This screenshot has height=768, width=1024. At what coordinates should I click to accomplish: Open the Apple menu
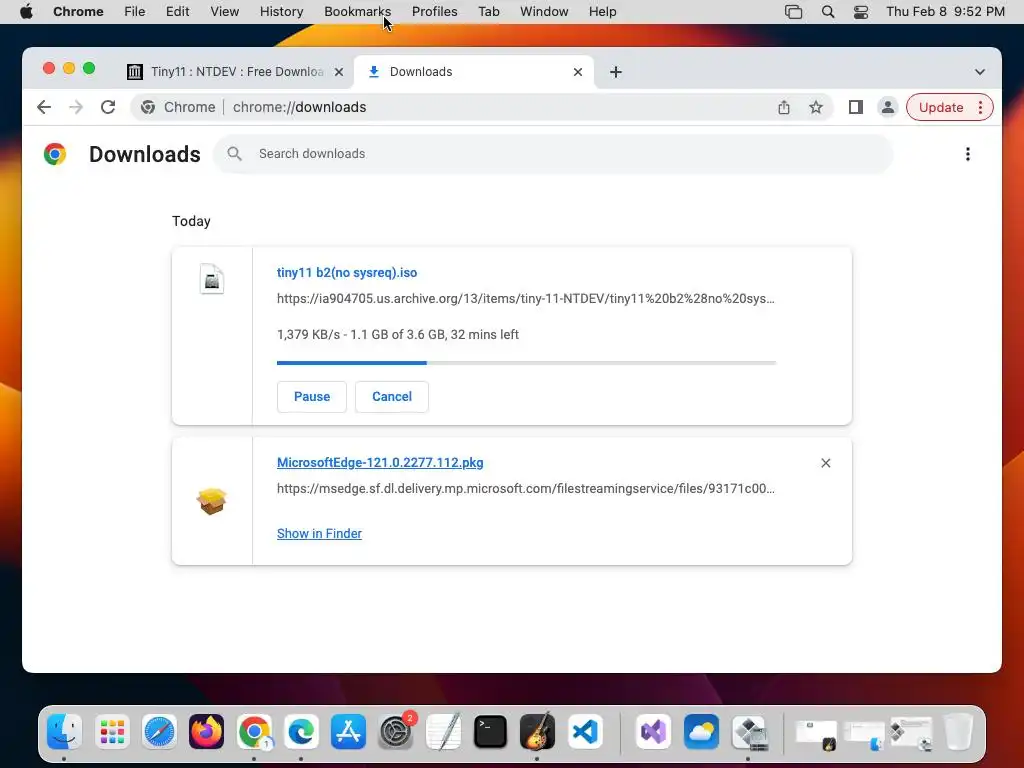coord(26,12)
